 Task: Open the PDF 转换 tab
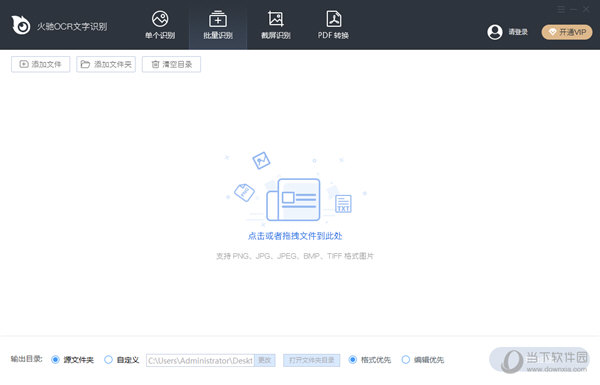pyautogui.click(x=333, y=25)
